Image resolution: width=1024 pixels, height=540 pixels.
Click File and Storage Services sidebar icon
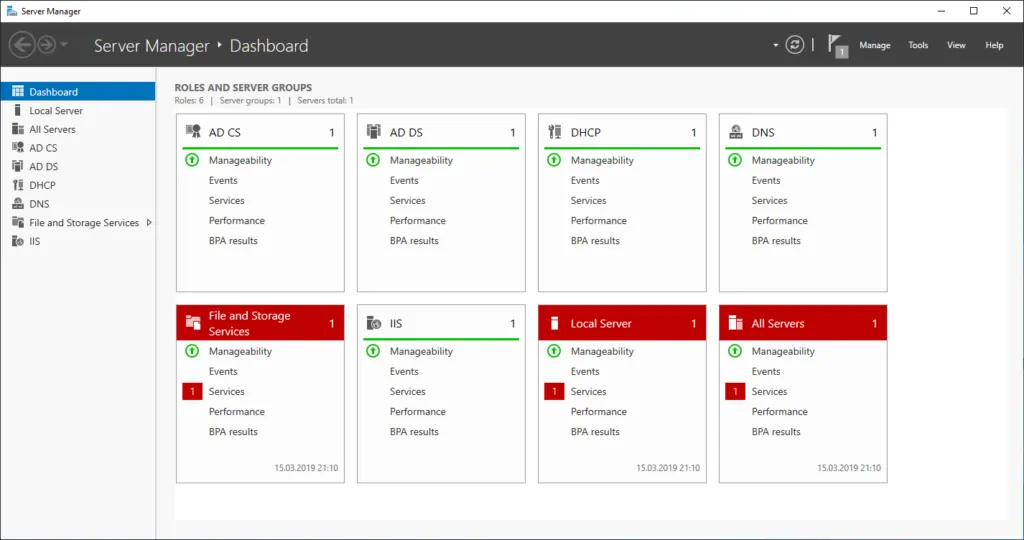[18, 222]
